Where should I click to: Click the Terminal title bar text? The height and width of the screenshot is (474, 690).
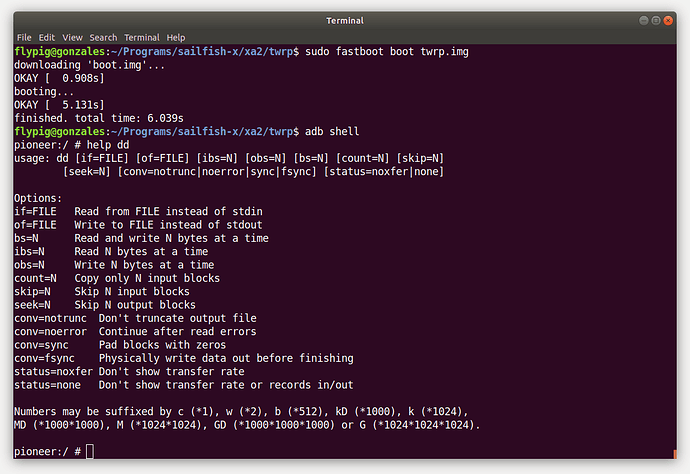[345, 21]
